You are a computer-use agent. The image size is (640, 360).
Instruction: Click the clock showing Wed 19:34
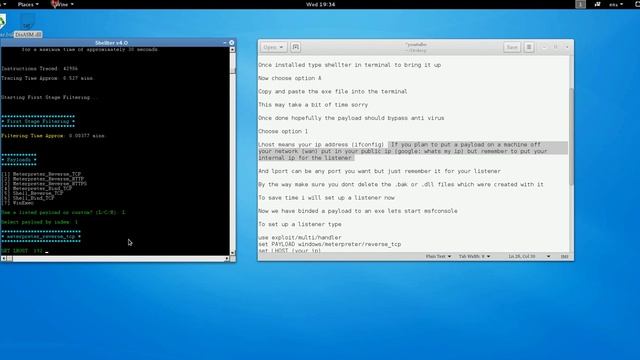pyautogui.click(x=320, y=4)
